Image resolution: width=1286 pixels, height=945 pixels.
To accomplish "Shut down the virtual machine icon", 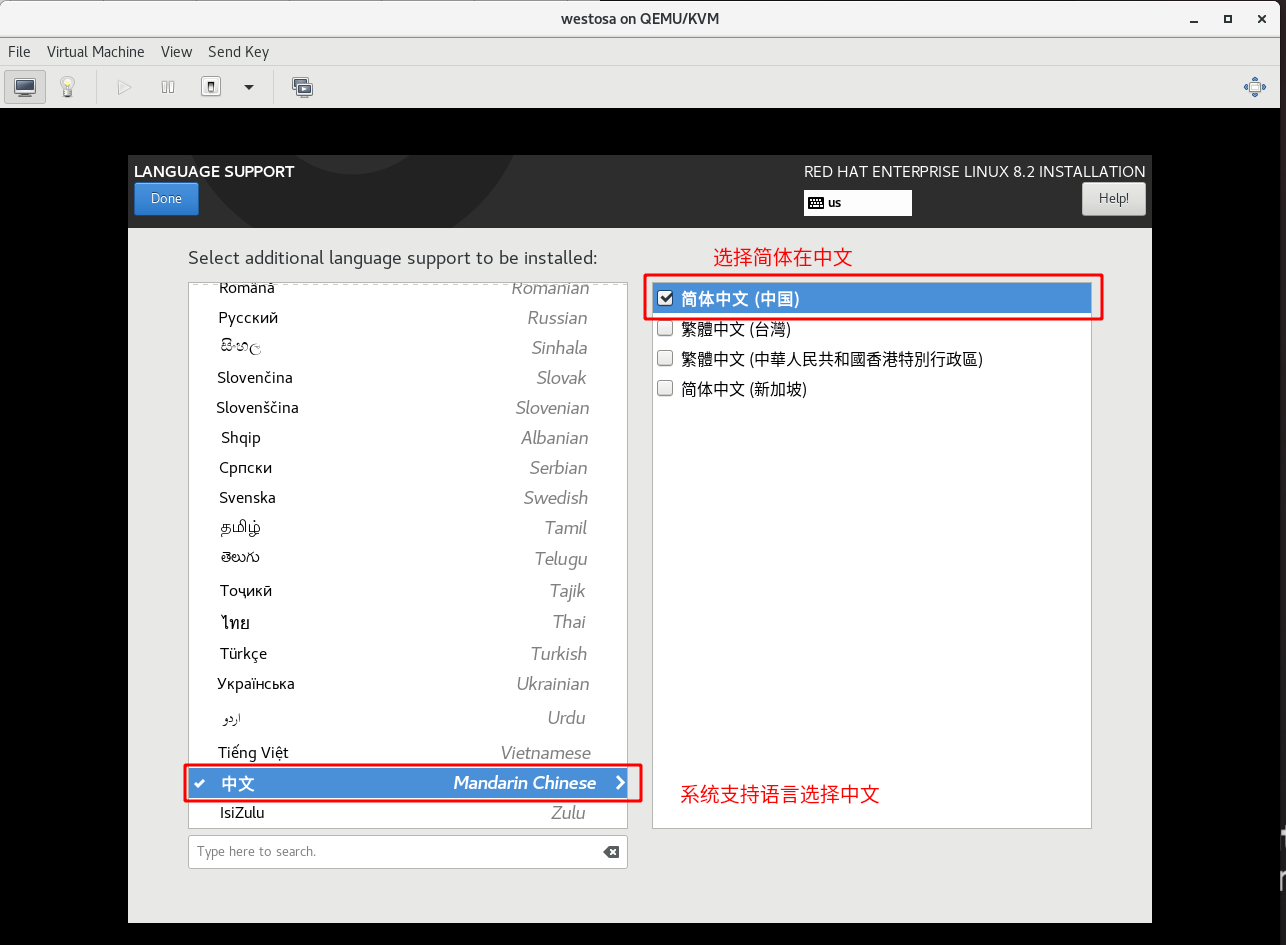I will tap(211, 87).
